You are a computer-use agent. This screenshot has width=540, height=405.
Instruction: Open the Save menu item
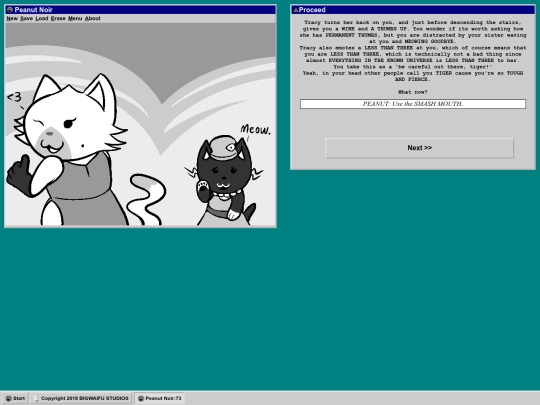tap(27, 19)
